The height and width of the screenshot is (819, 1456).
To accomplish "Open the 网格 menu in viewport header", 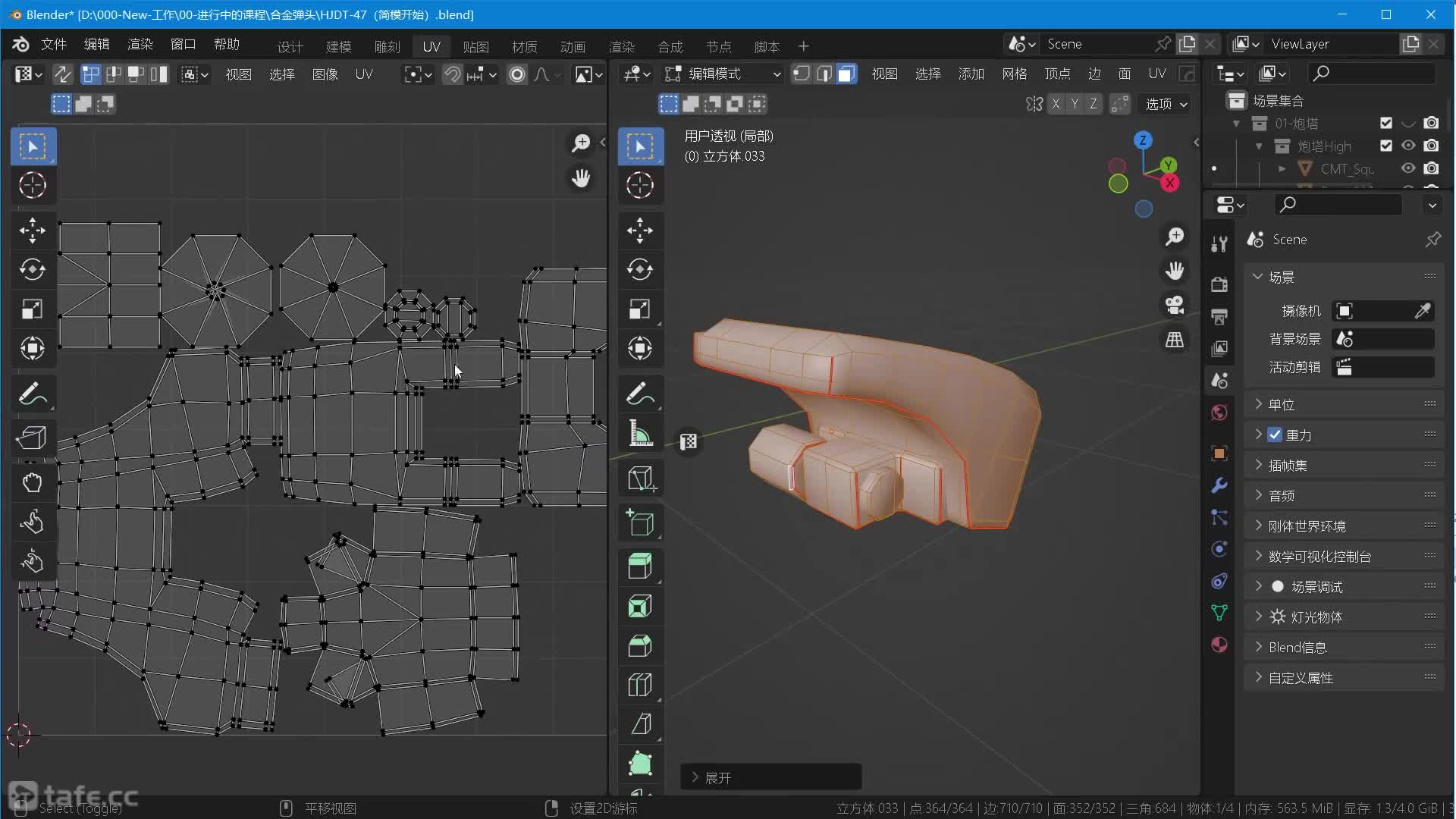I will (x=1014, y=74).
